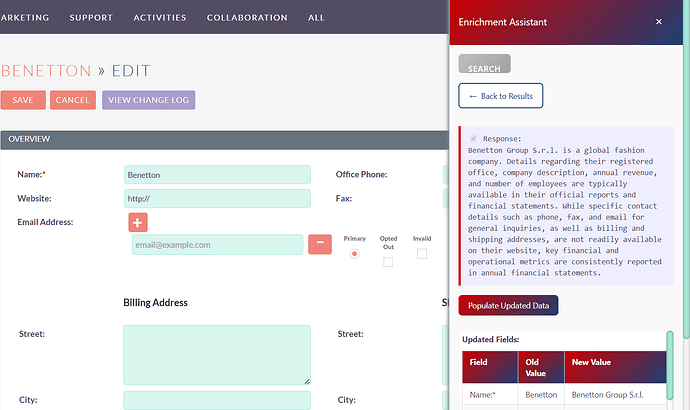Screen dimensions: 690x410
Task: Click Populate Updated Data button
Action: tap(508, 305)
